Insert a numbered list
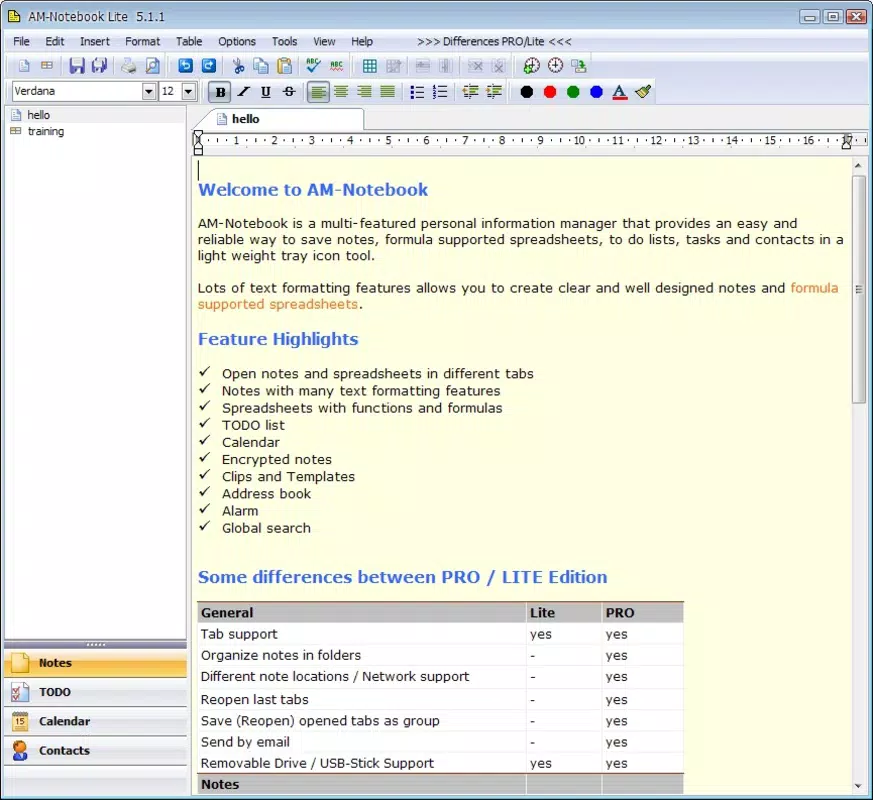The image size is (873, 800). tap(440, 92)
